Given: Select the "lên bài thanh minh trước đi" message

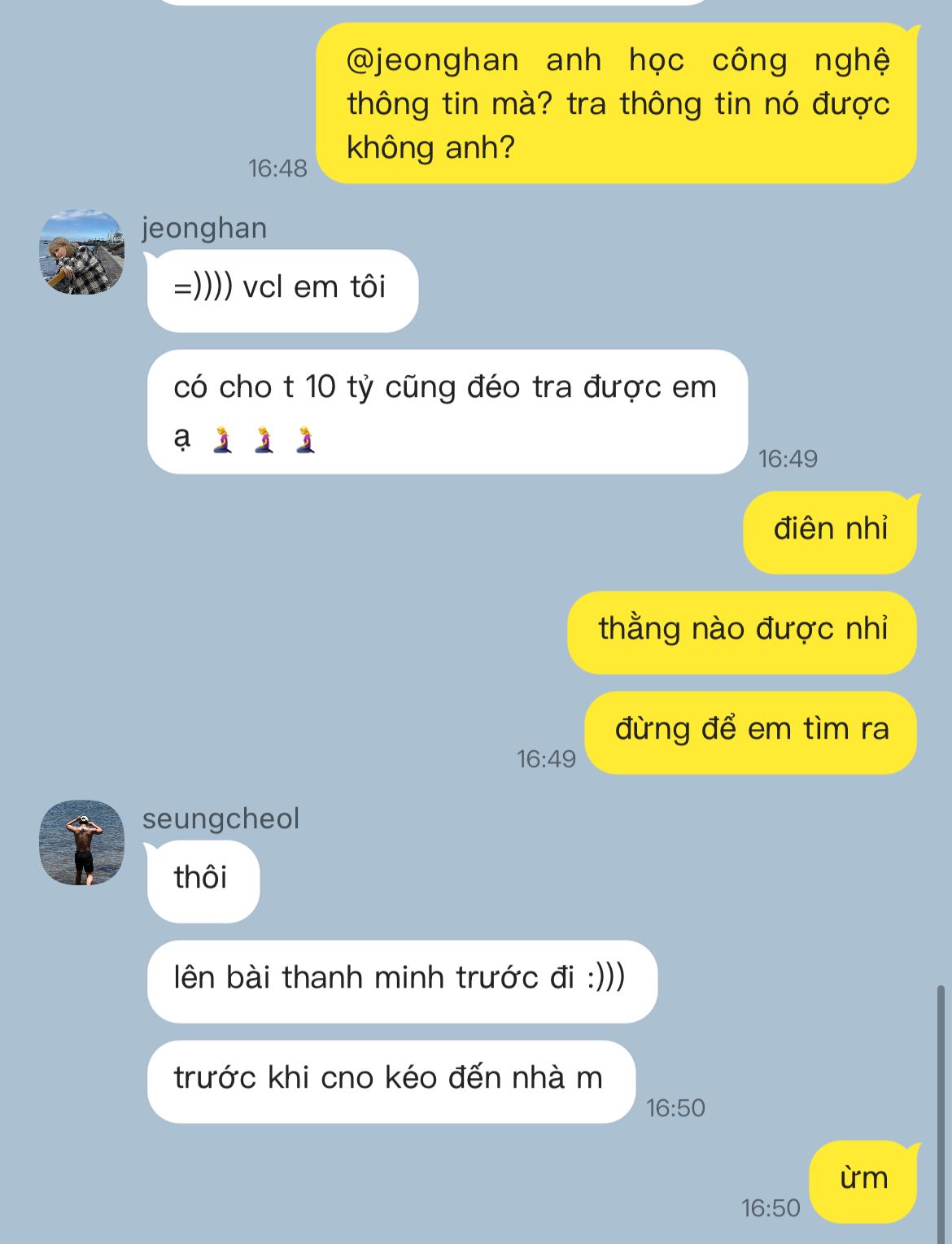Looking at the screenshot, I should click(x=402, y=981).
